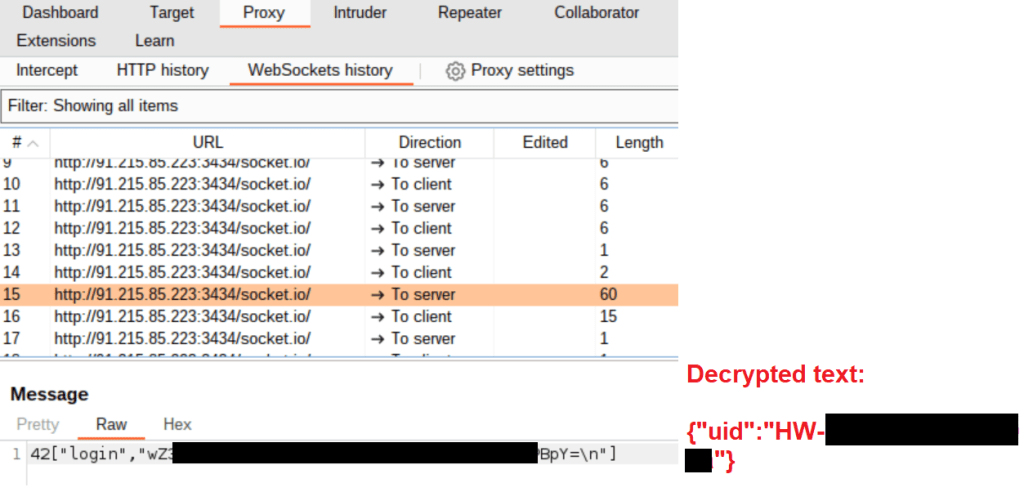This screenshot has width=1024, height=492.
Task: Sort by the Length column header
Action: point(638,142)
